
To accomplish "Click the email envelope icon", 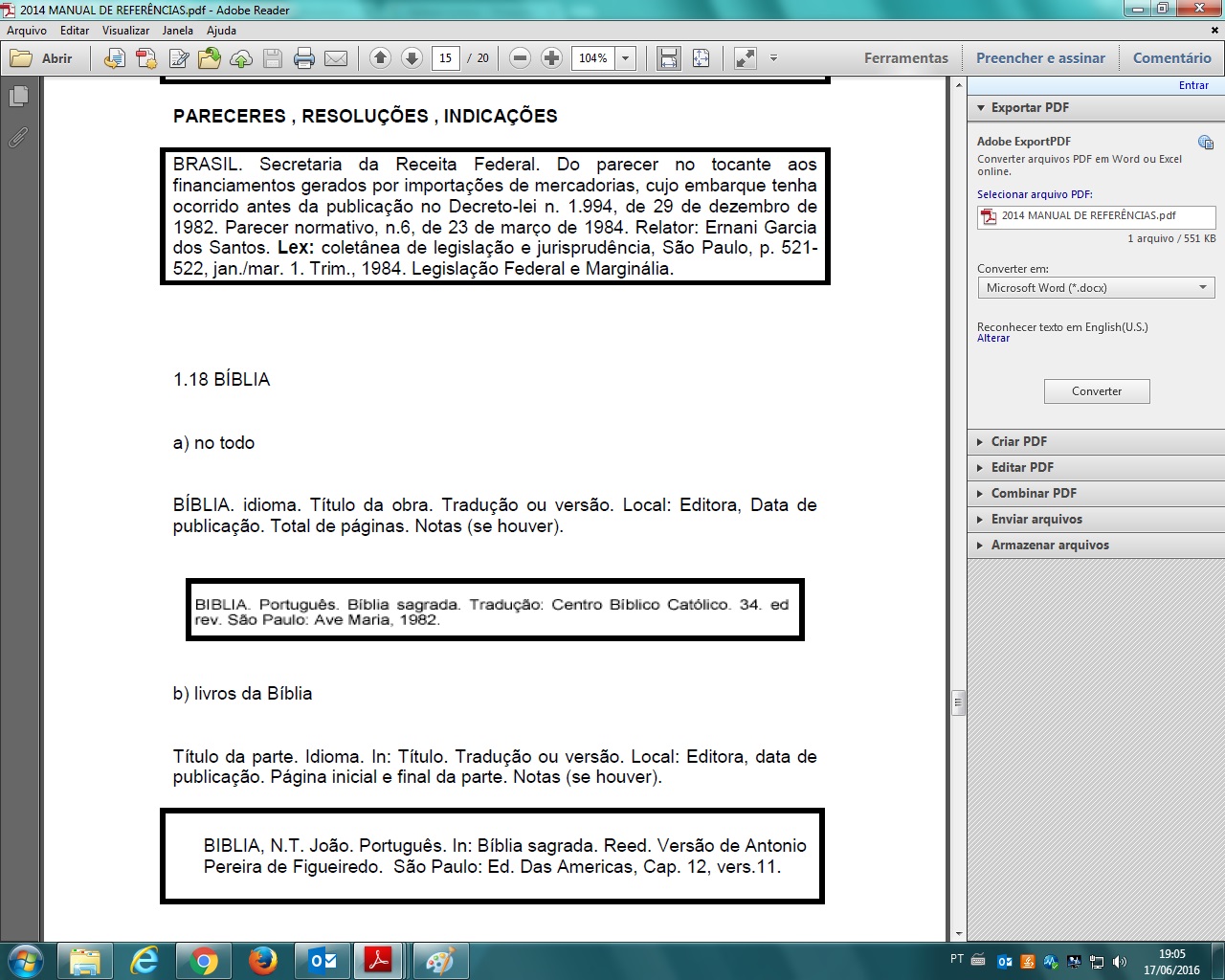I will 336,58.
